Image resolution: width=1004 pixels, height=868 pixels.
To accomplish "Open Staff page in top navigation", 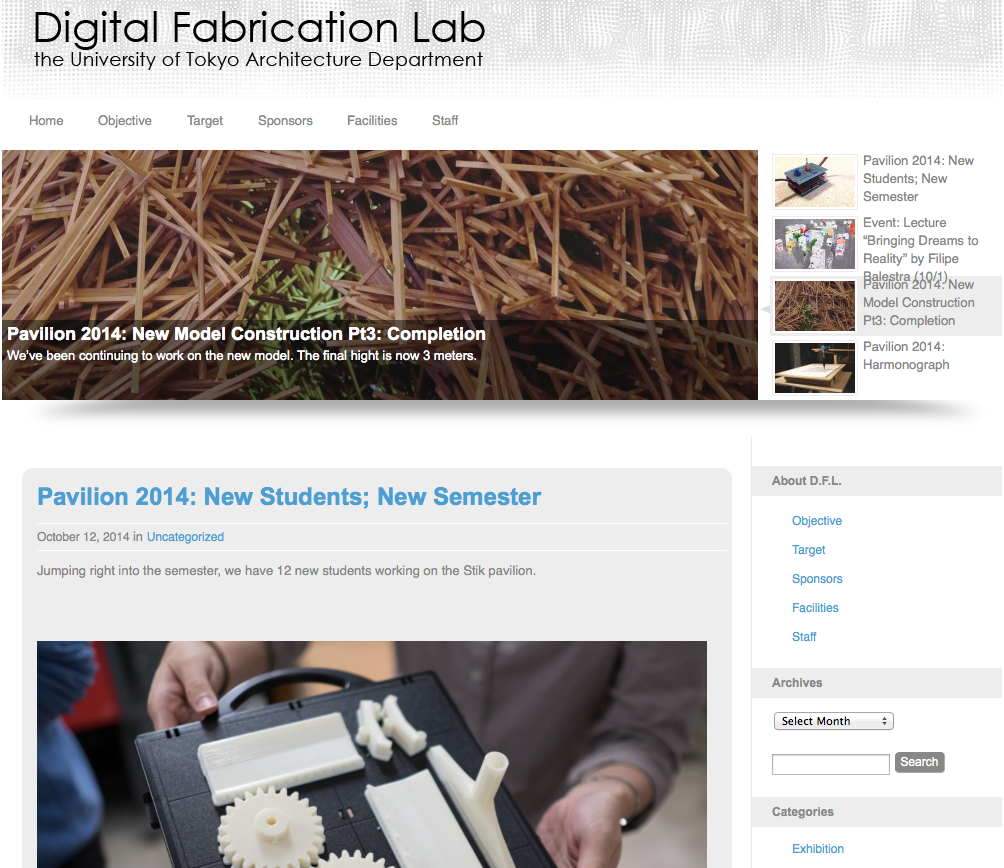I will tap(445, 120).
